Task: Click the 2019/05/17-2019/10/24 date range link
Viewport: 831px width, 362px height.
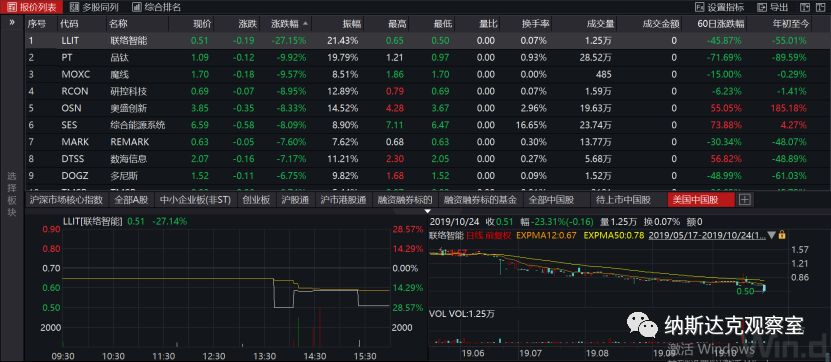Action: click(707, 235)
